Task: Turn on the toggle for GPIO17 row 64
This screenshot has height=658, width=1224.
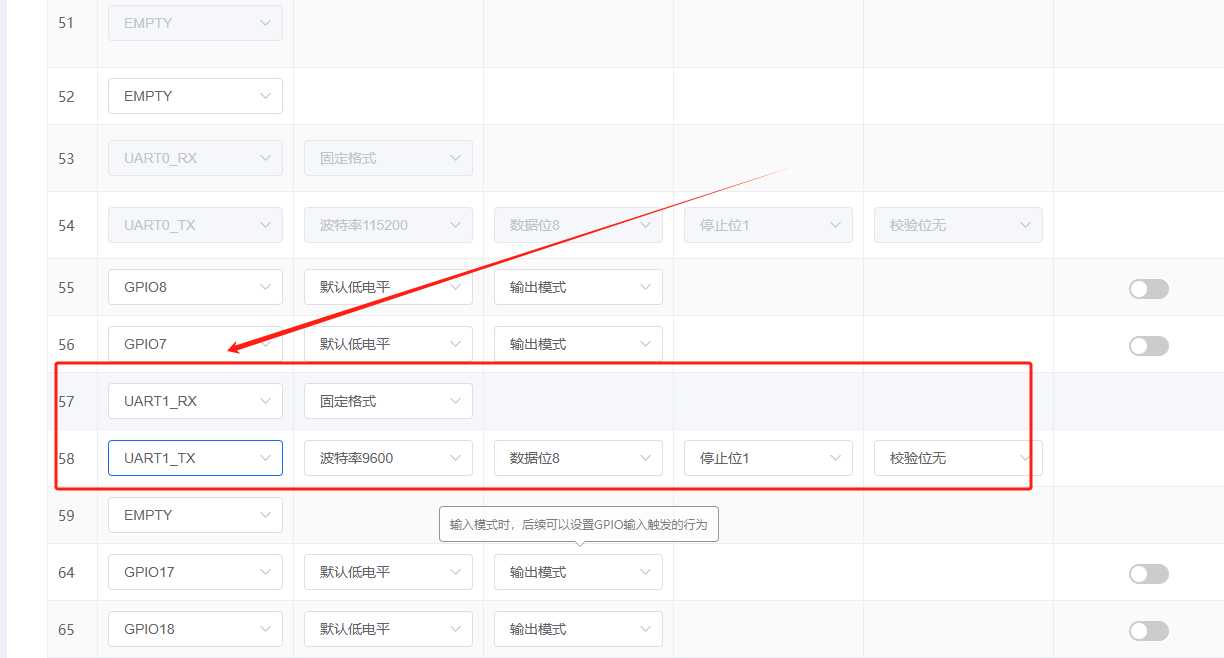Action: (x=1148, y=573)
